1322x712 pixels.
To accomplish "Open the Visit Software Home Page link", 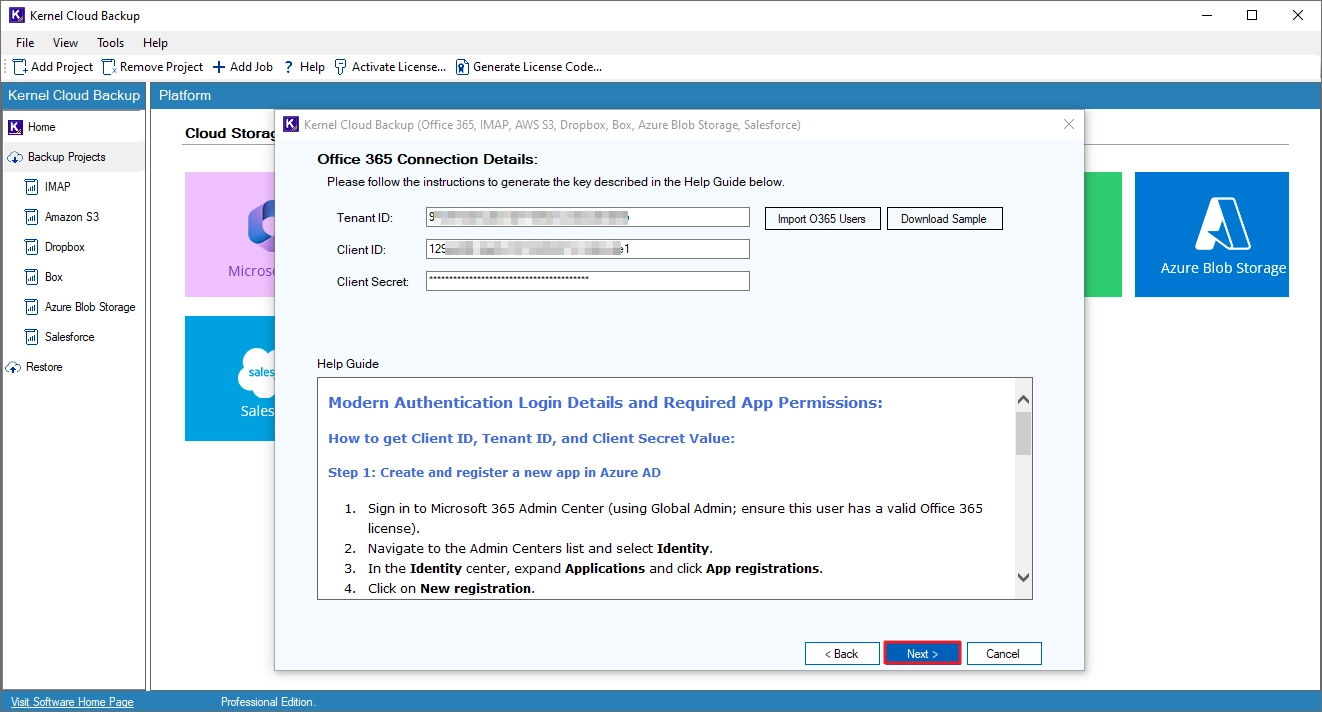I will 72,702.
